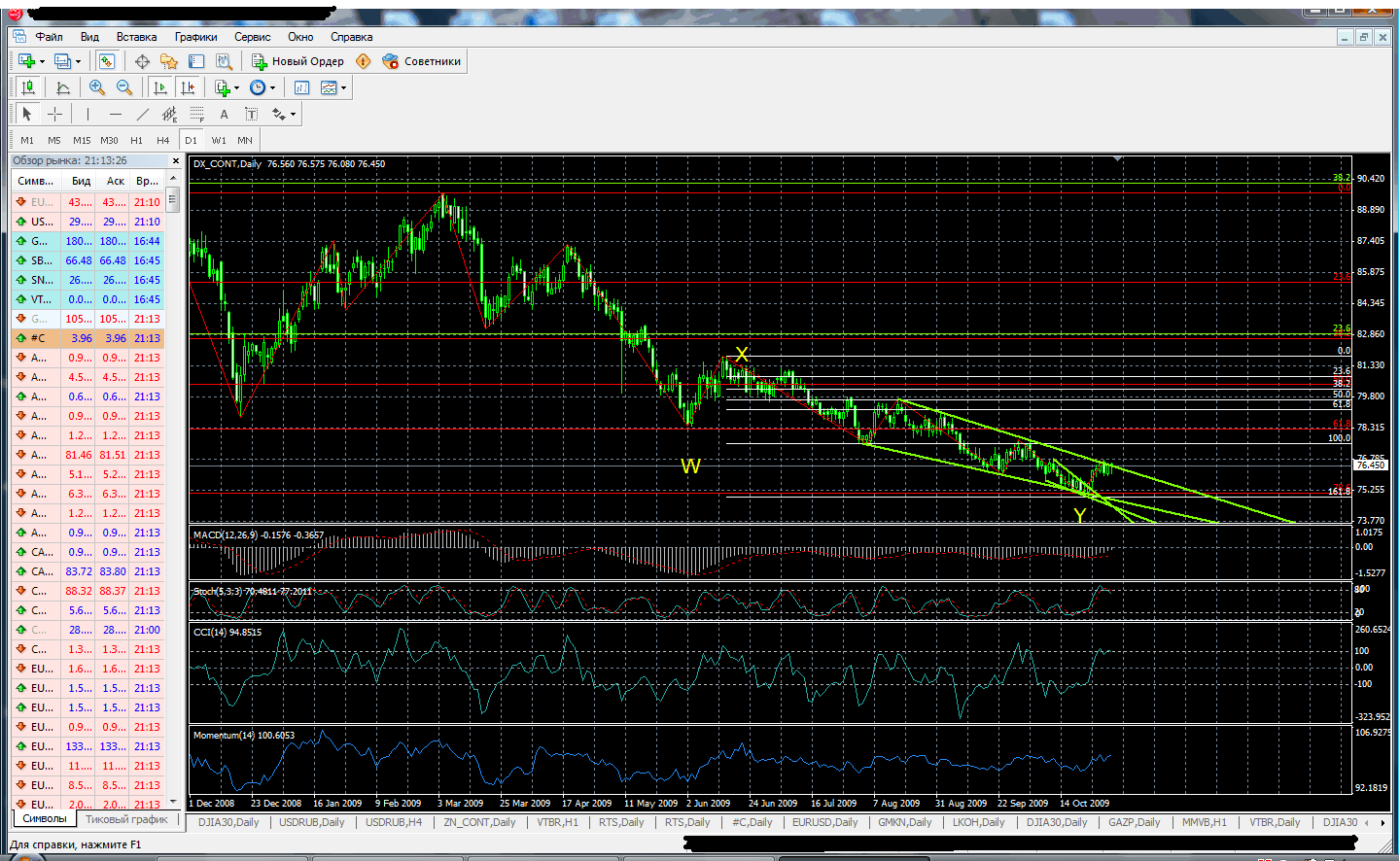Open a new chart window
This screenshot has height=861, width=1400.
[x=26, y=61]
